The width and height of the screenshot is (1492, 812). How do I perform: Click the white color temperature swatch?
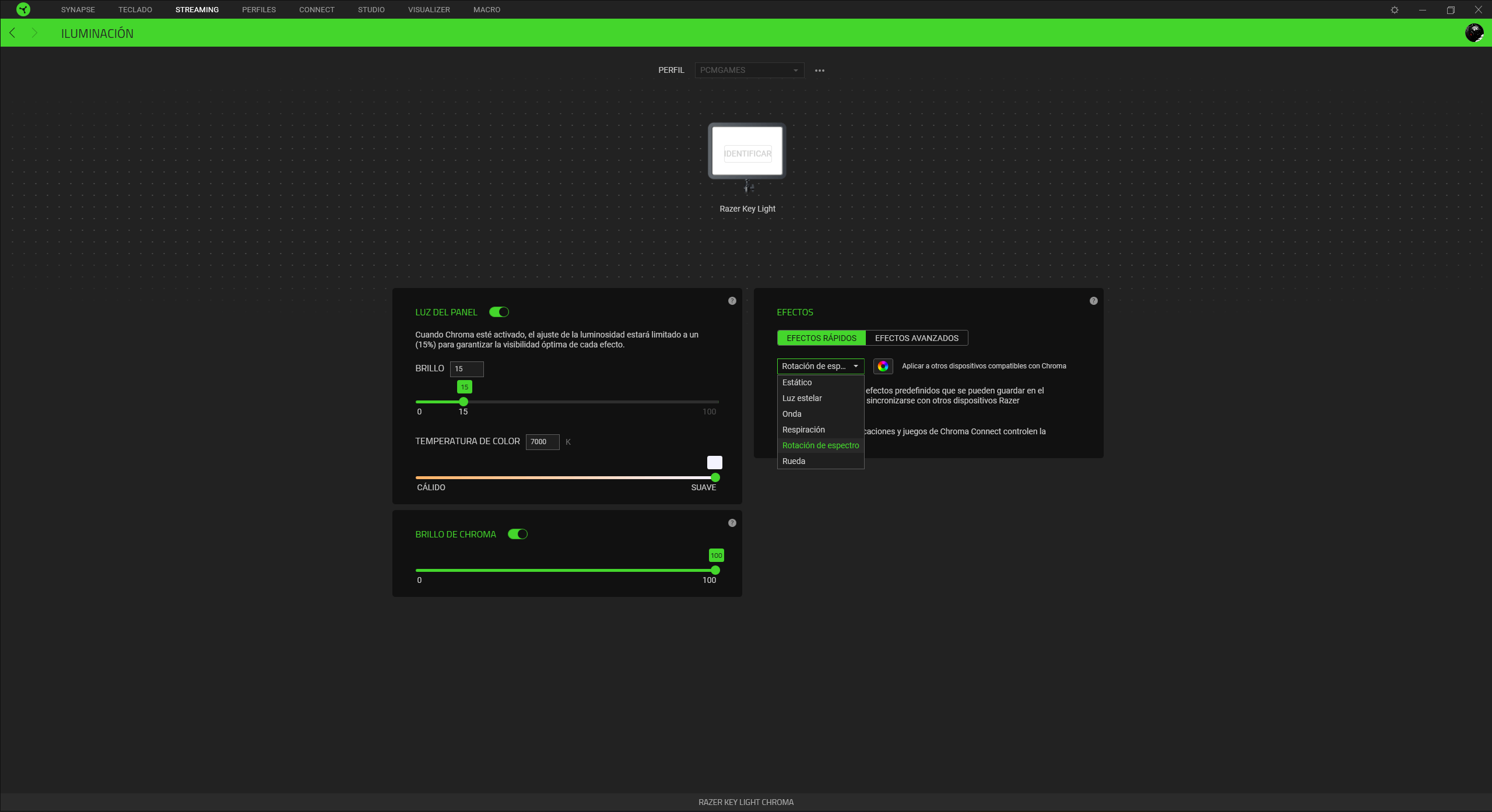pyautogui.click(x=715, y=463)
